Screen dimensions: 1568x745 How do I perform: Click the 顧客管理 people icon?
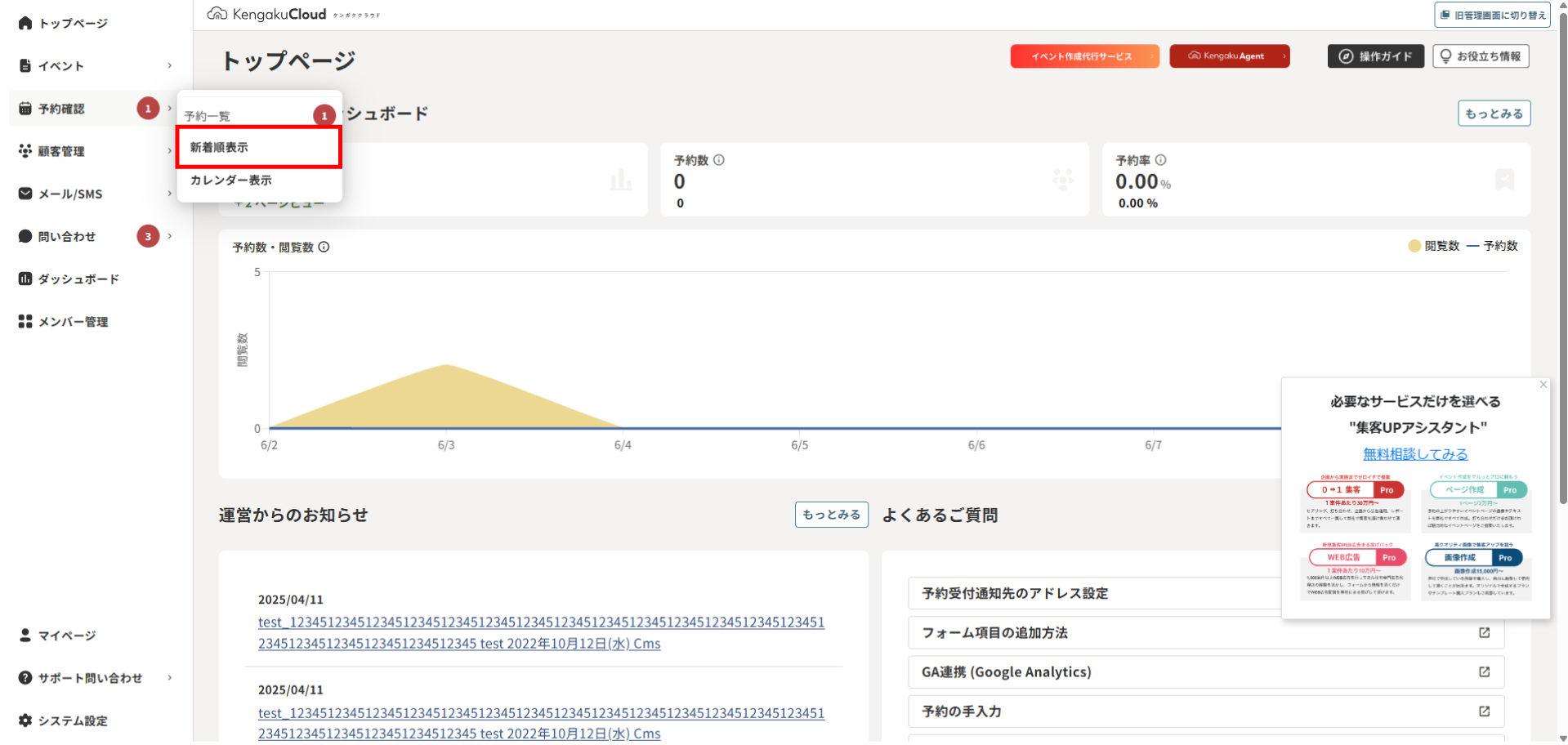point(25,151)
